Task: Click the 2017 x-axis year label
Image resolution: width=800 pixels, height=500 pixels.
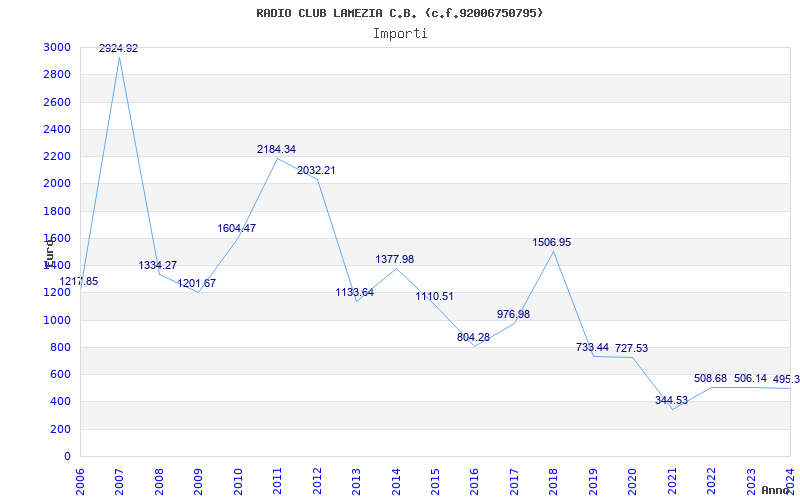Action: coord(514,482)
